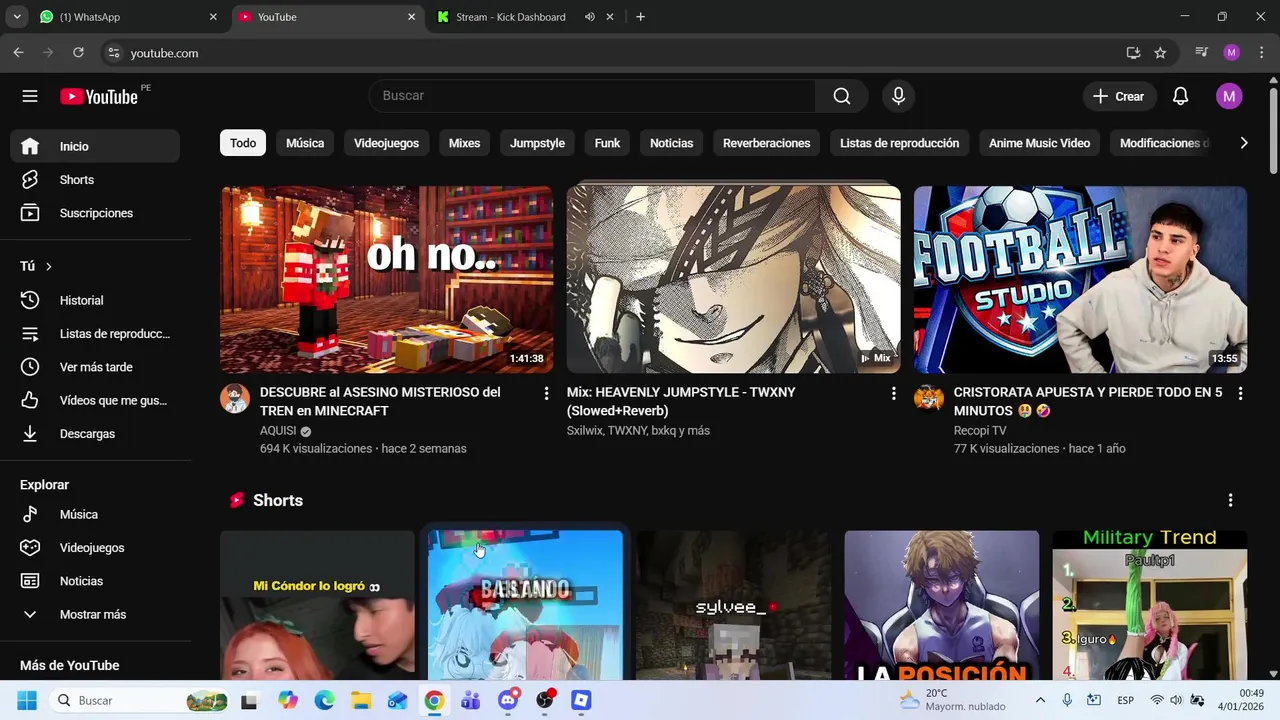This screenshot has height=720, width=1280.
Task: Open the Windows Start menu
Action: pos(27,700)
